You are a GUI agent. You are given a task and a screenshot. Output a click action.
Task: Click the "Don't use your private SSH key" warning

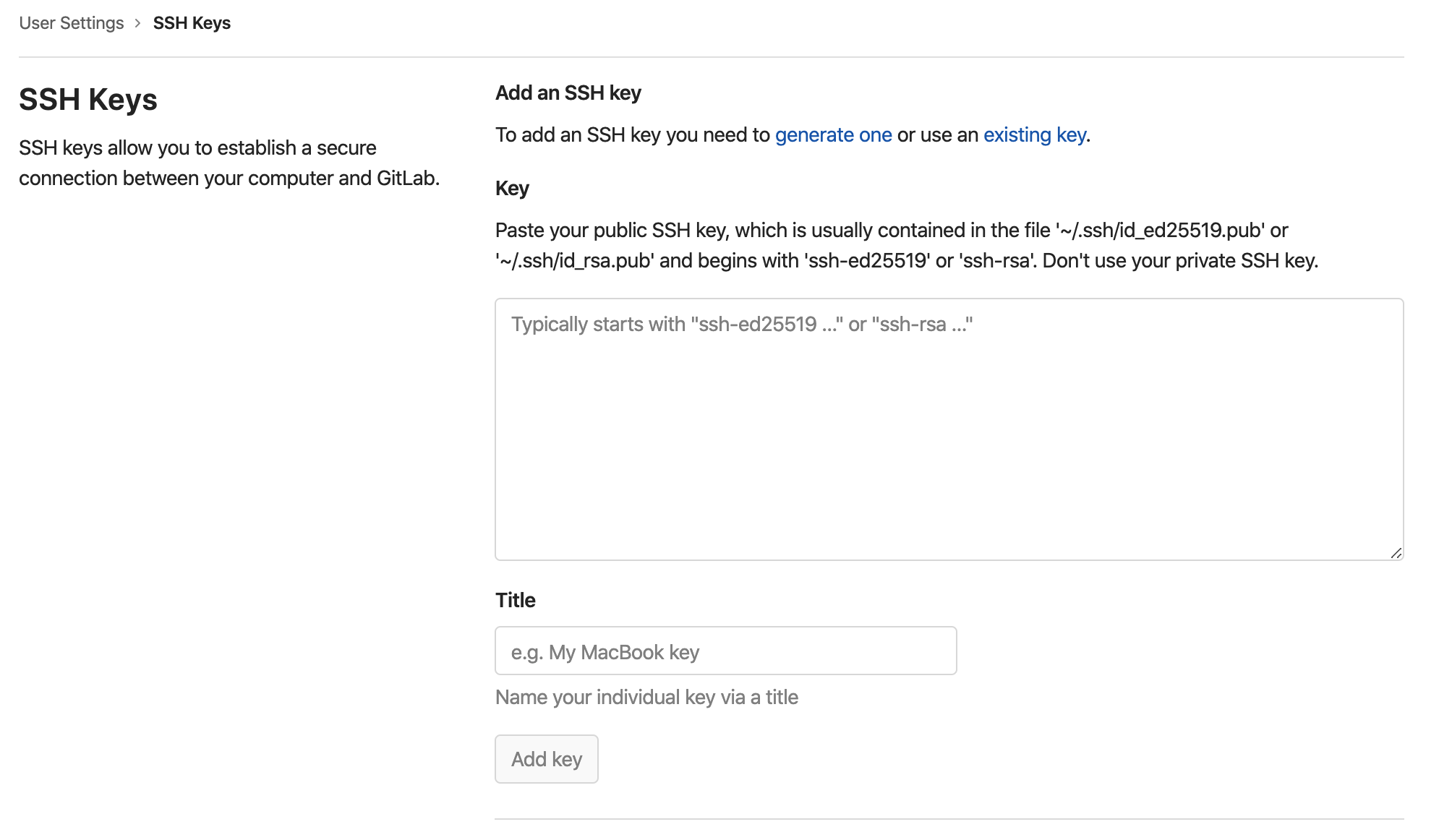tap(1180, 261)
